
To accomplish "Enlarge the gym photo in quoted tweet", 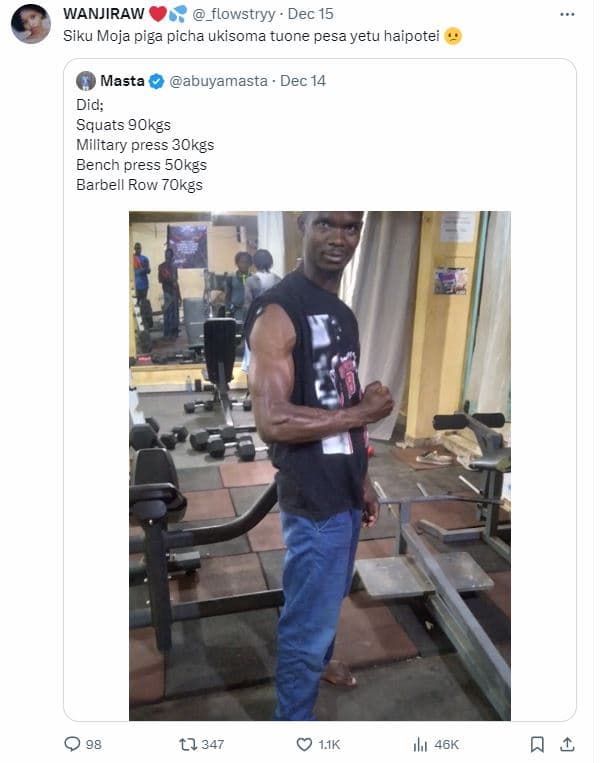I will pyautogui.click(x=320, y=466).
